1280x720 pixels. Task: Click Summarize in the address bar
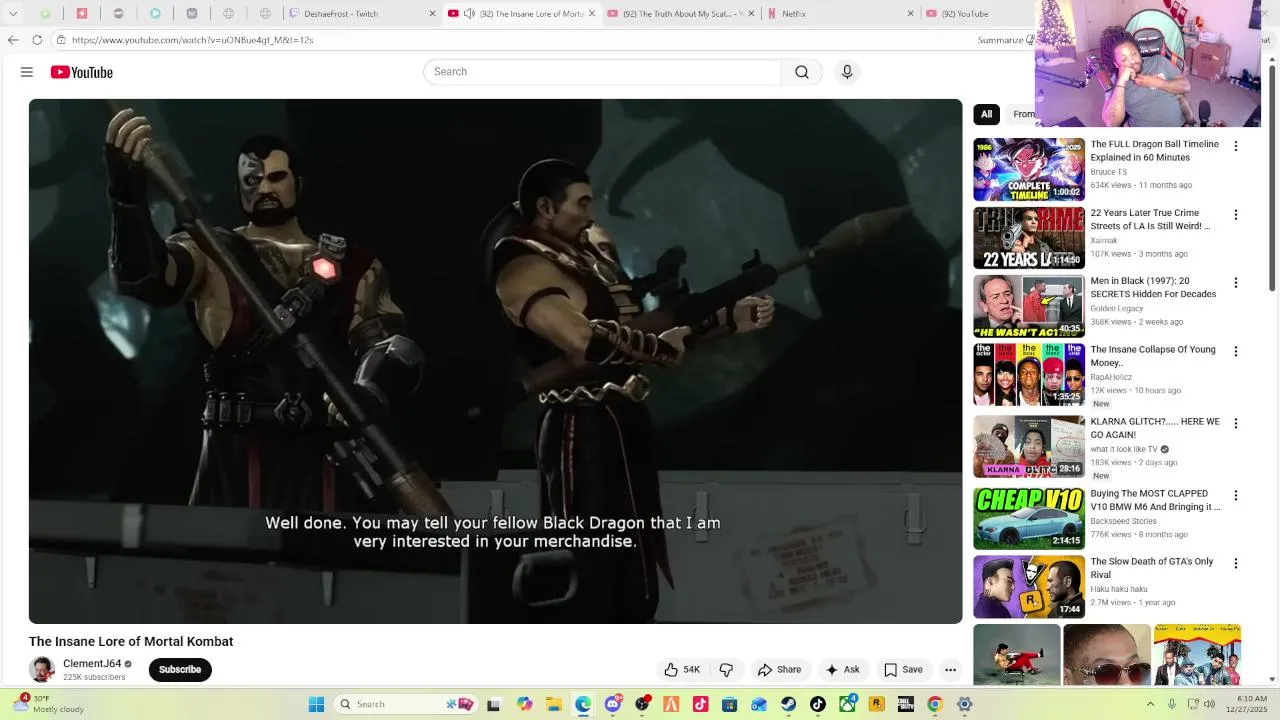1002,40
